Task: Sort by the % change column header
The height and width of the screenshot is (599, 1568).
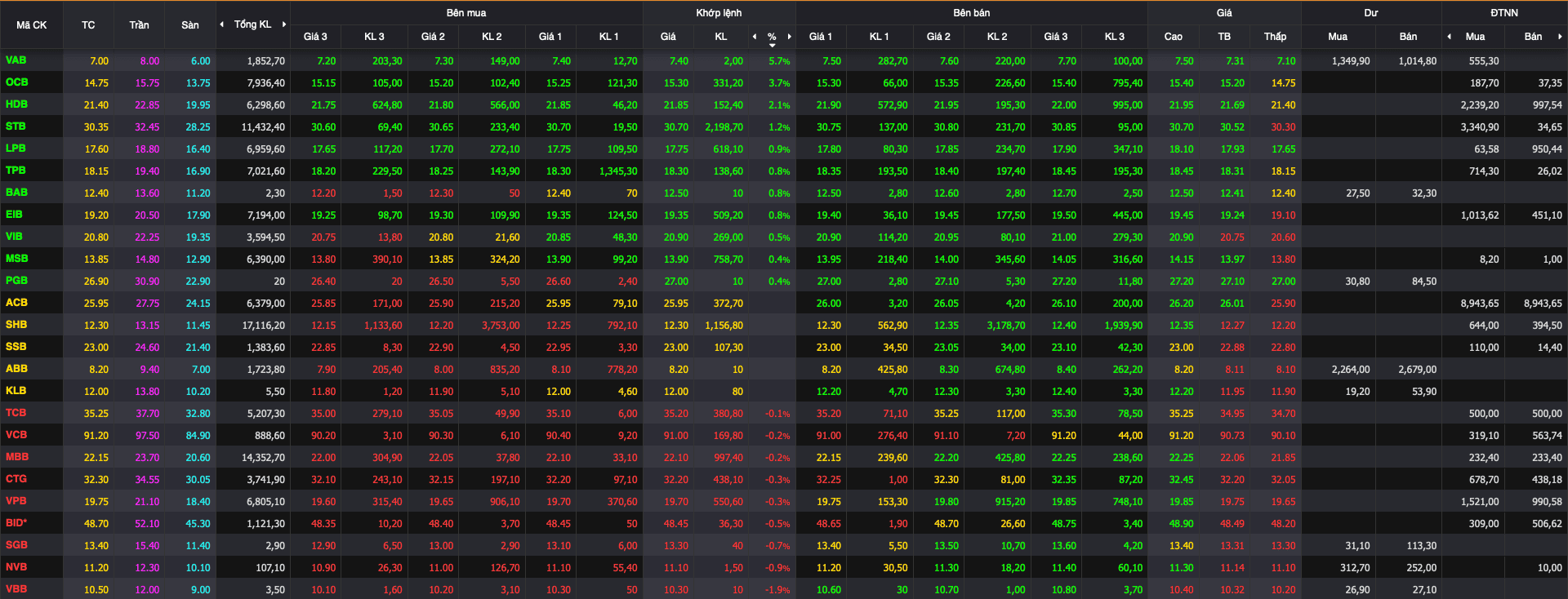Action: [x=772, y=37]
